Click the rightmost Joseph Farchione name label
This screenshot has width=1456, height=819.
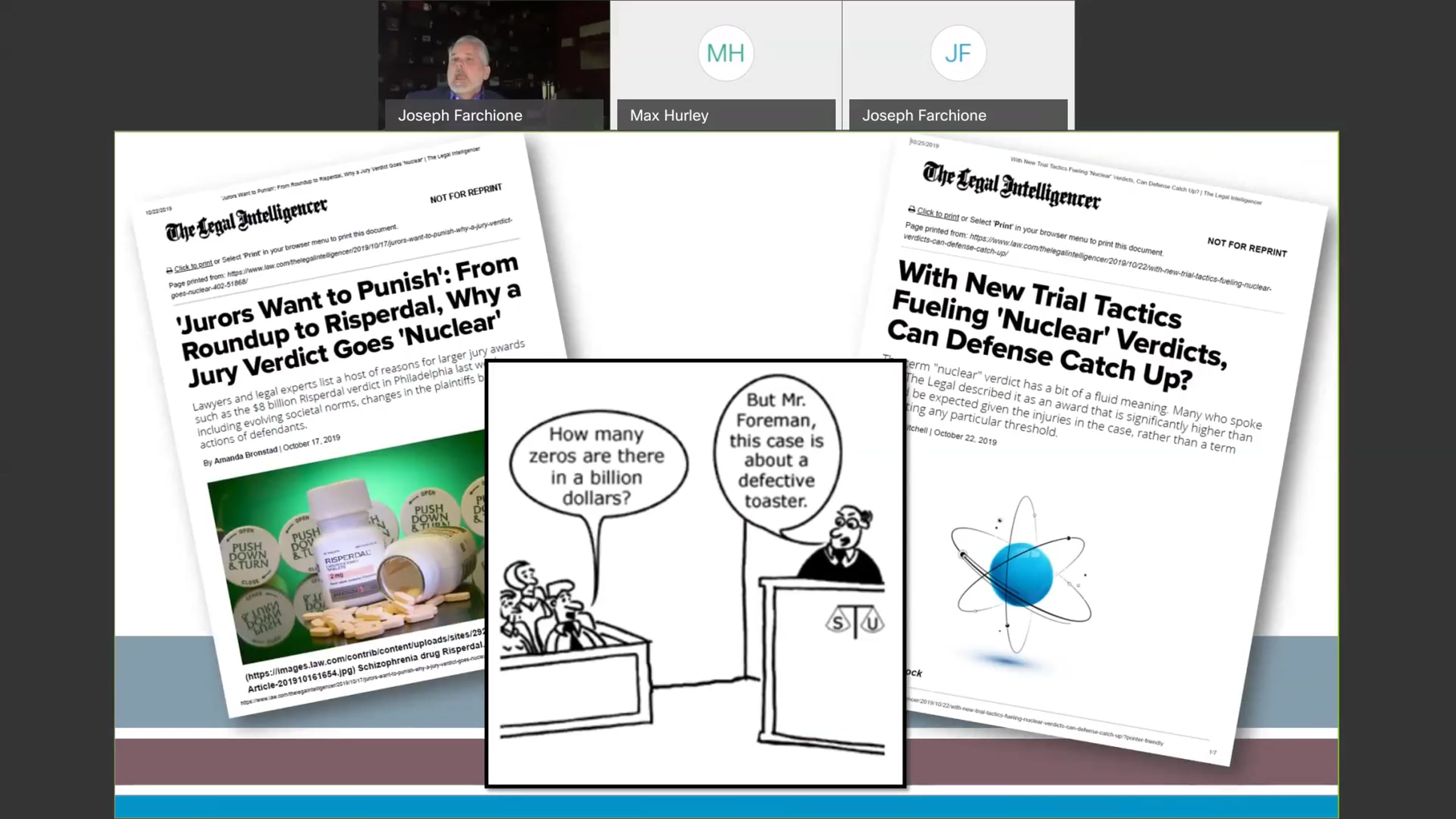924,115
